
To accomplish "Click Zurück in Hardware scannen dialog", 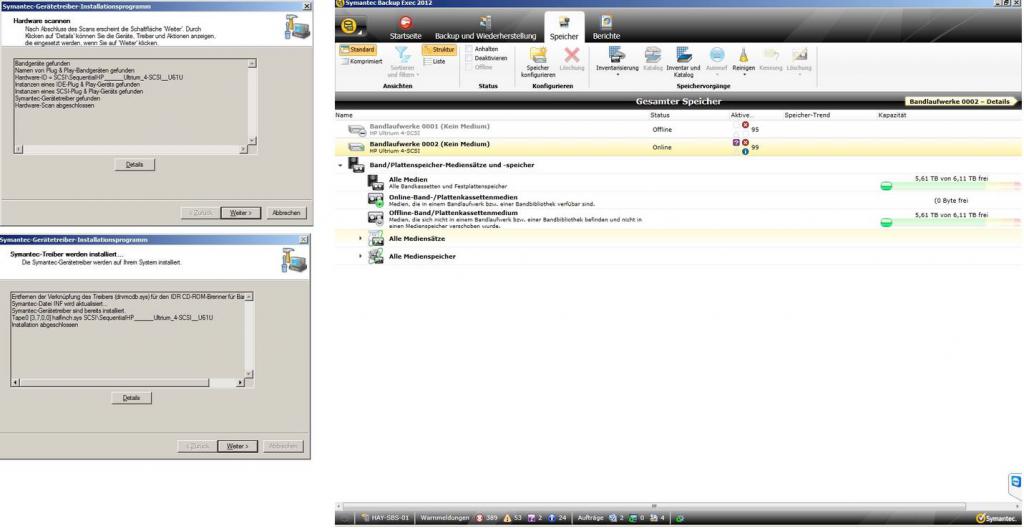I will point(199,213).
